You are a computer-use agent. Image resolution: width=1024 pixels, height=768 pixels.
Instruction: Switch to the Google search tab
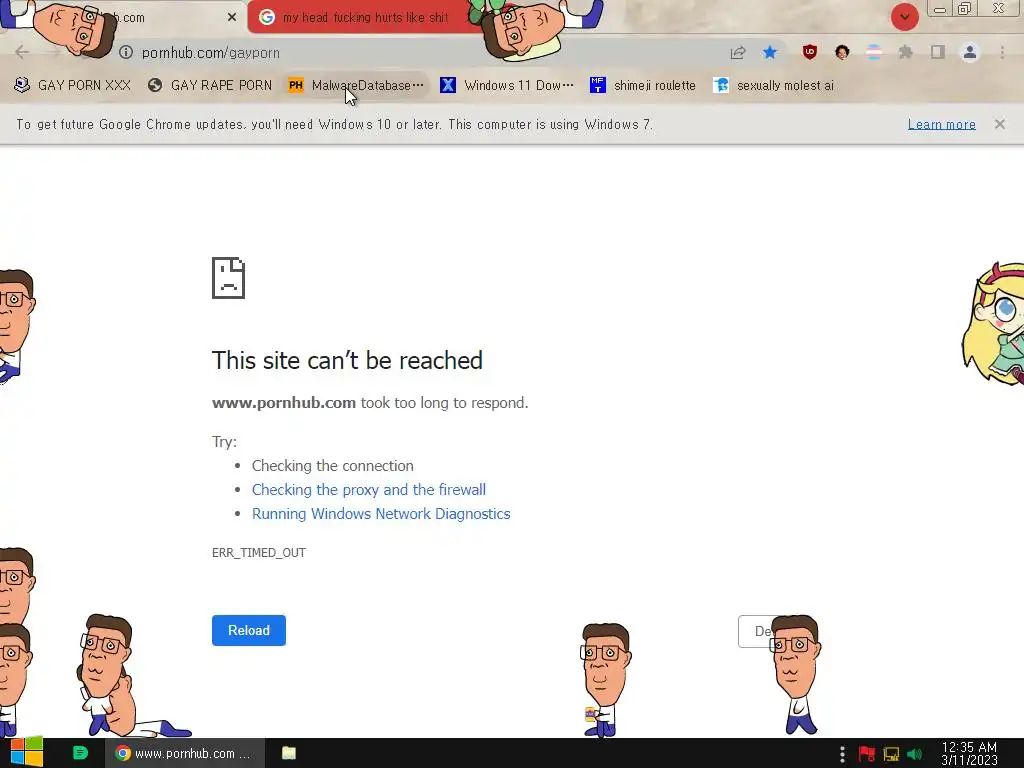[x=366, y=18]
